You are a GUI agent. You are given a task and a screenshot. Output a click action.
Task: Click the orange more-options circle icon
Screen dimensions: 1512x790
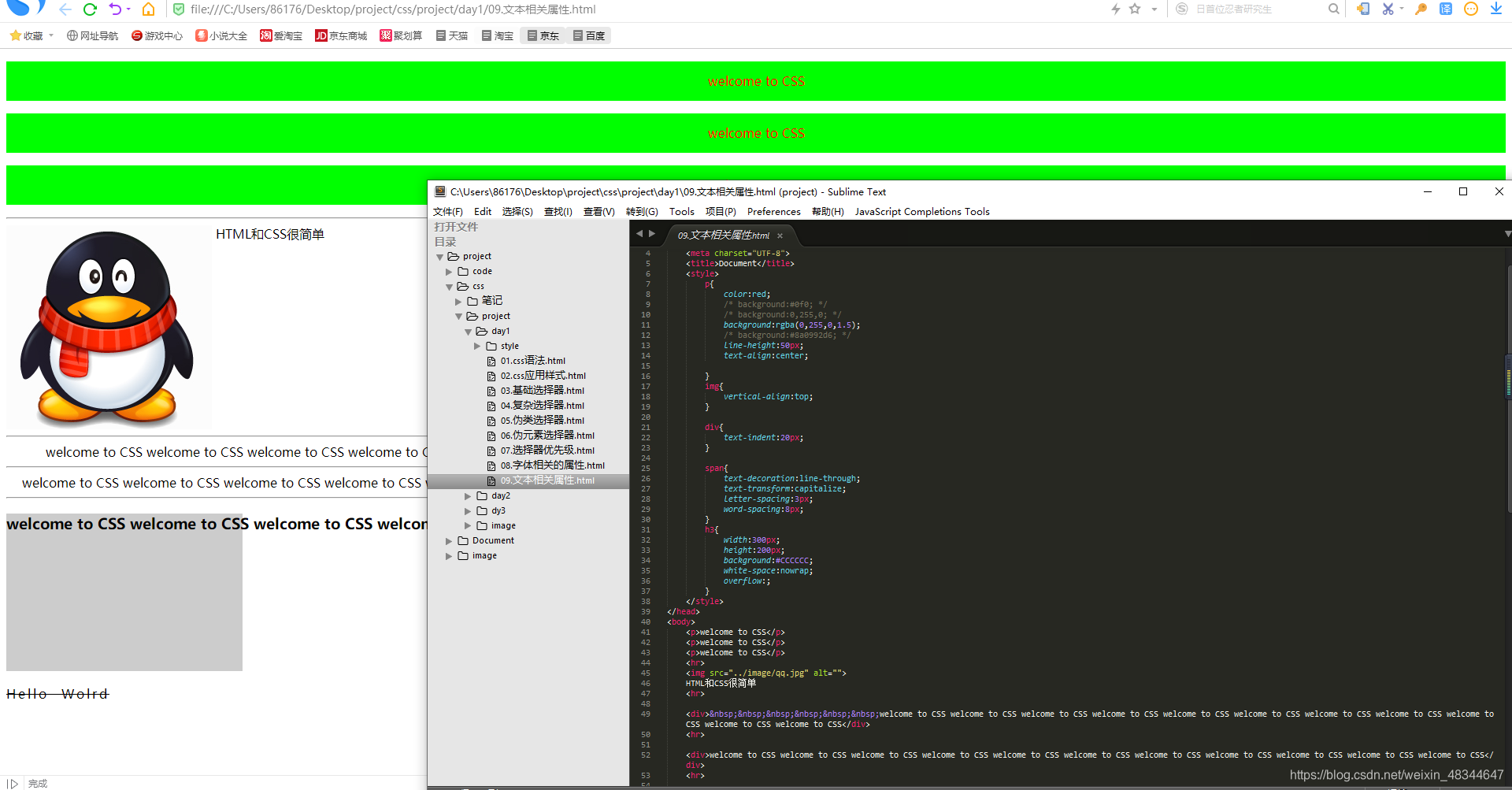tap(1470, 9)
